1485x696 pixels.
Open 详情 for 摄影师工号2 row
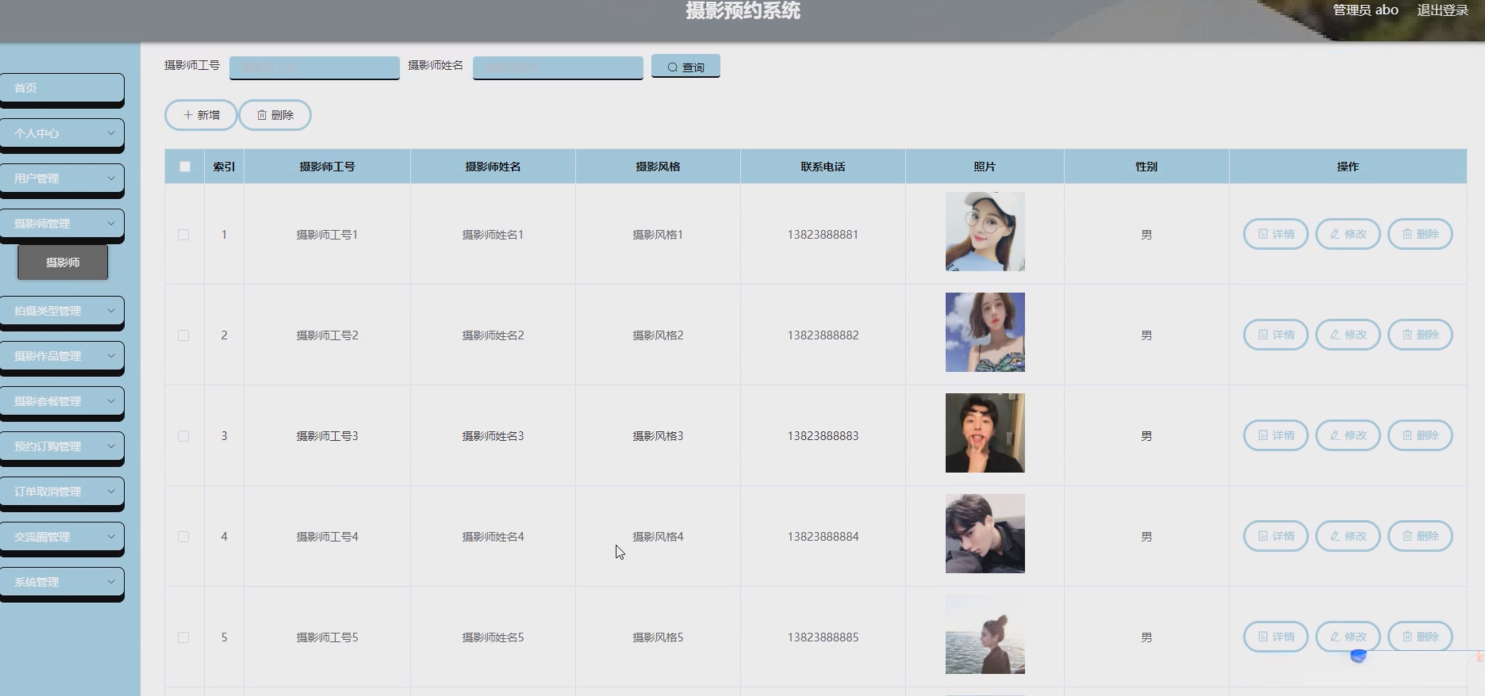click(x=1275, y=335)
